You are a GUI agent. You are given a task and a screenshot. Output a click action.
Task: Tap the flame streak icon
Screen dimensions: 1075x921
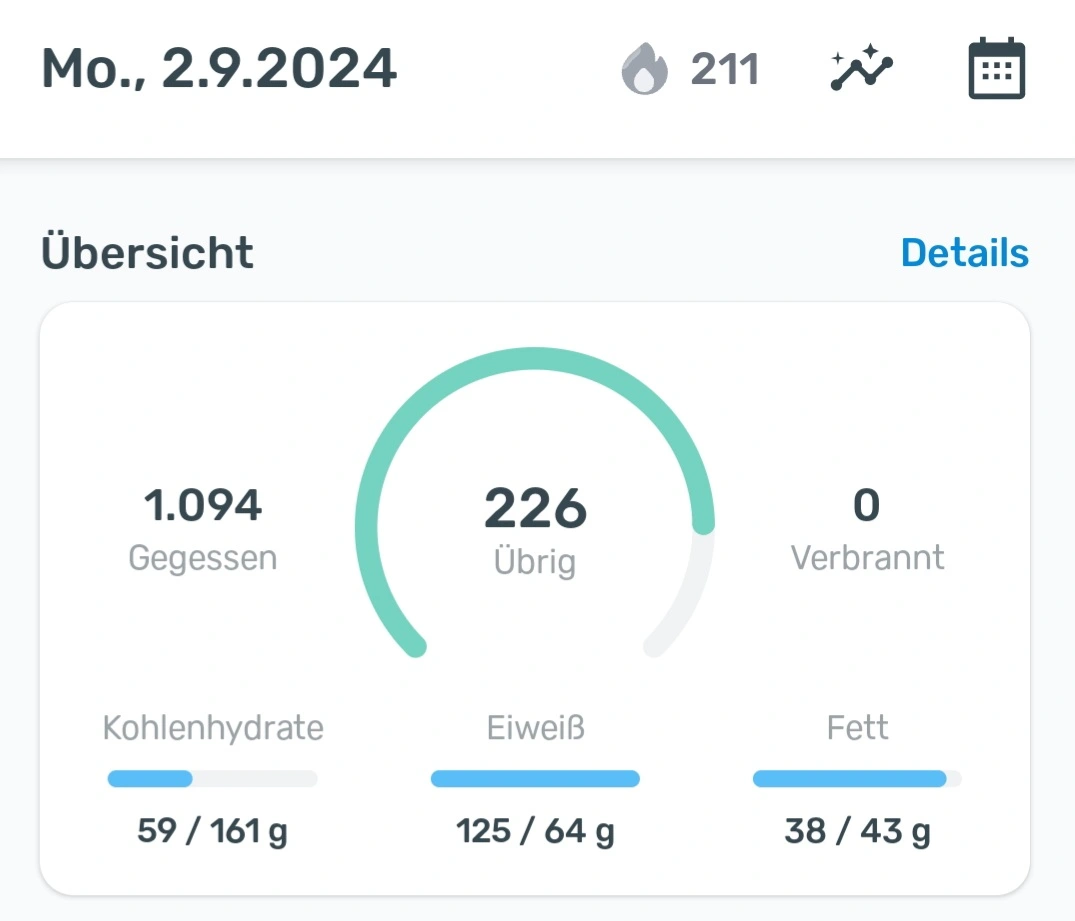pyautogui.click(x=645, y=71)
